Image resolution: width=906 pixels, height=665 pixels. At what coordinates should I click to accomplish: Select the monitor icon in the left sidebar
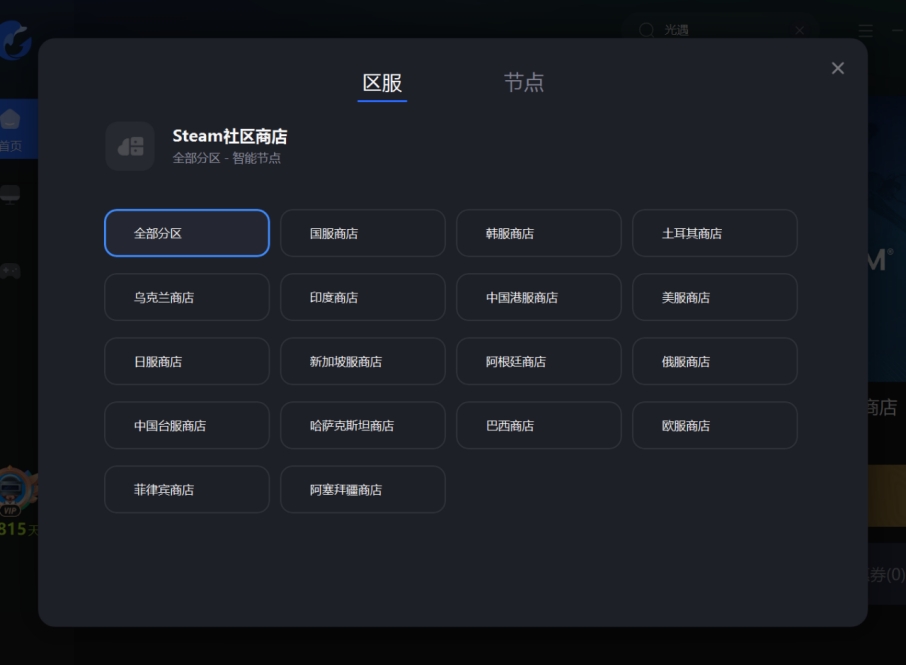tap(11, 194)
